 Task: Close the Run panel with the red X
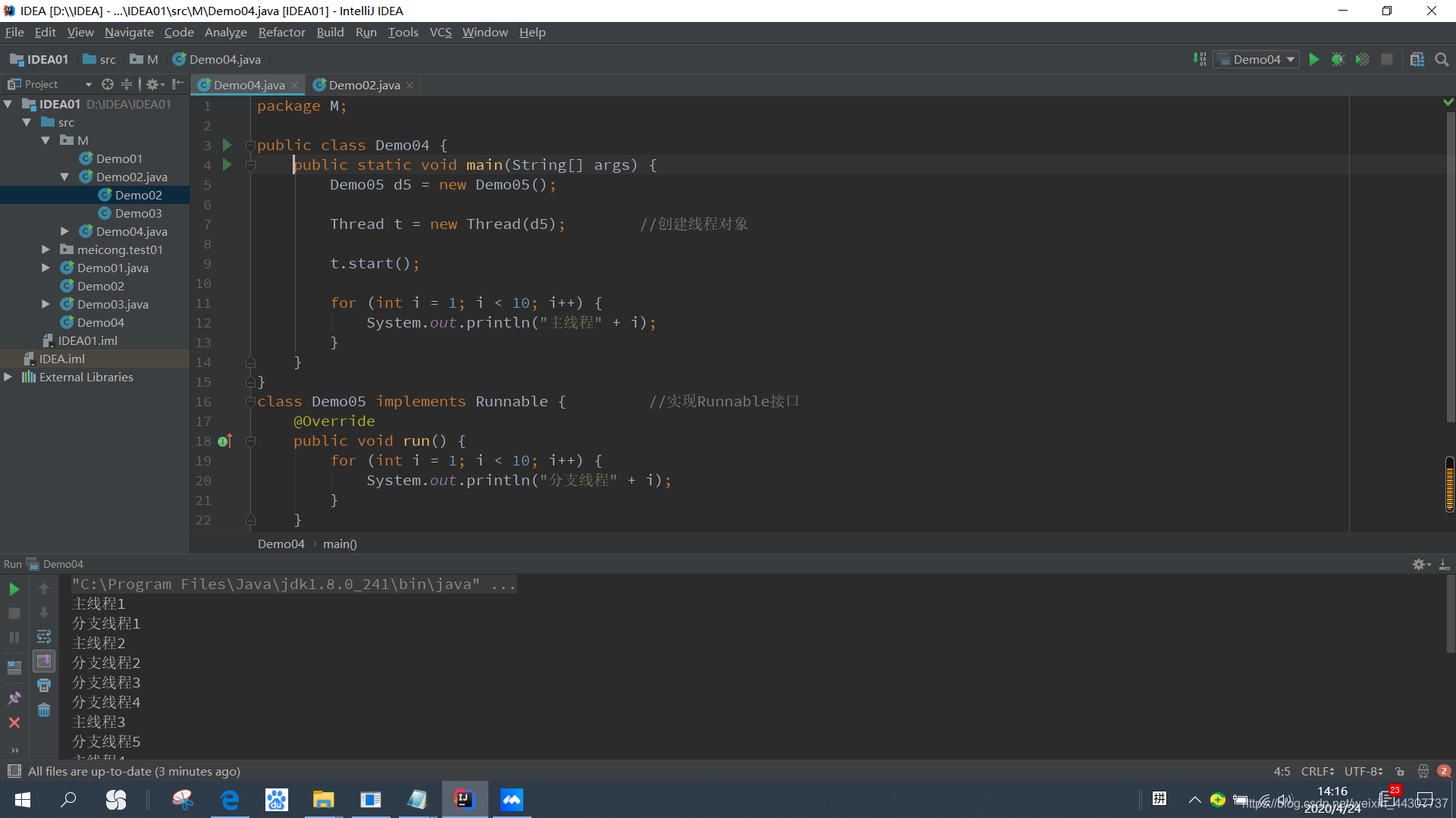point(14,722)
